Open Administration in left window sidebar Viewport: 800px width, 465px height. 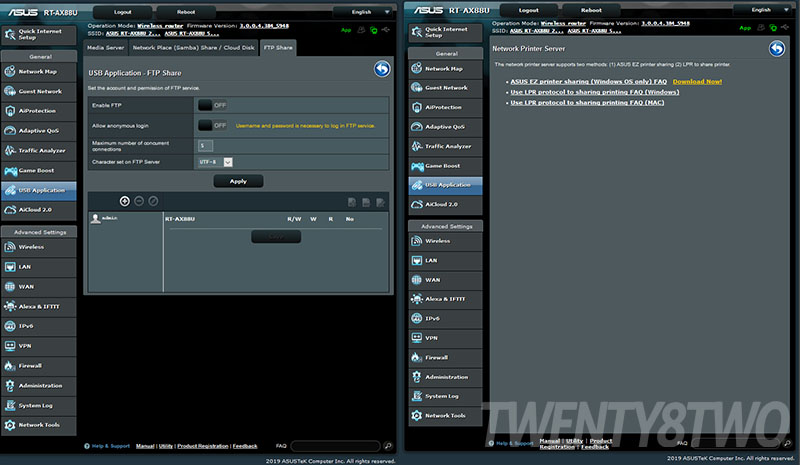tap(39, 386)
